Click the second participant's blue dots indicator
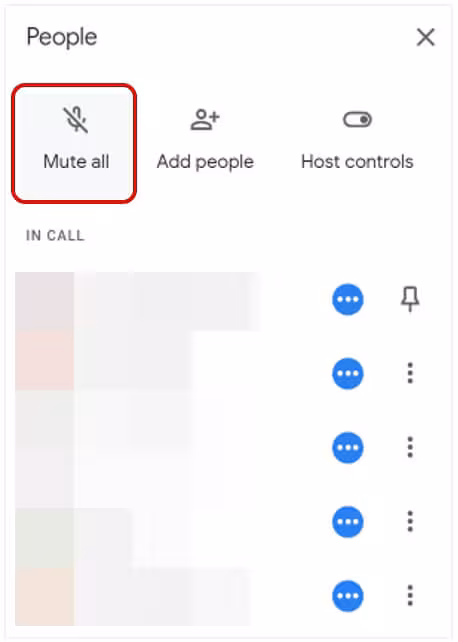Screen dimensions: 458x642 (x=347, y=373)
